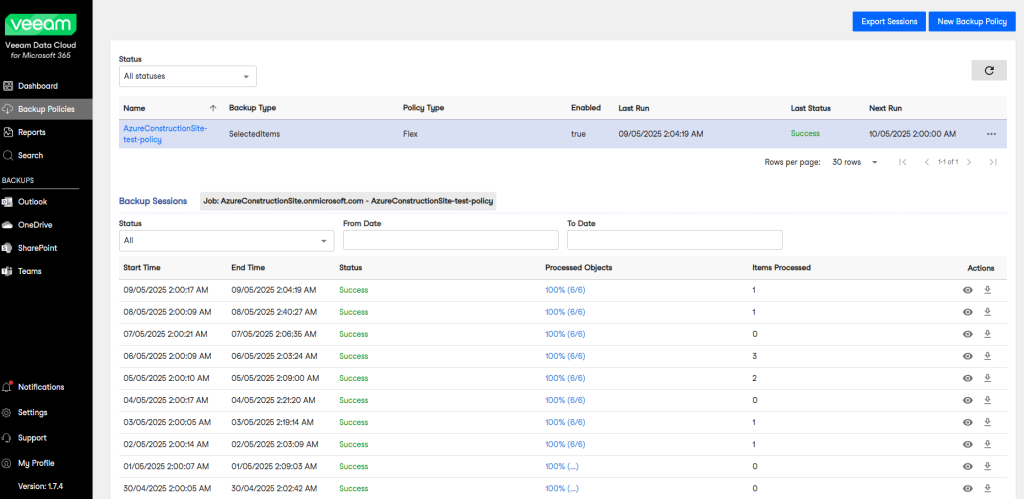Download log of the 07/05/2025 session
The width and height of the screenshot is (1024, 499).
pos(987,334)
